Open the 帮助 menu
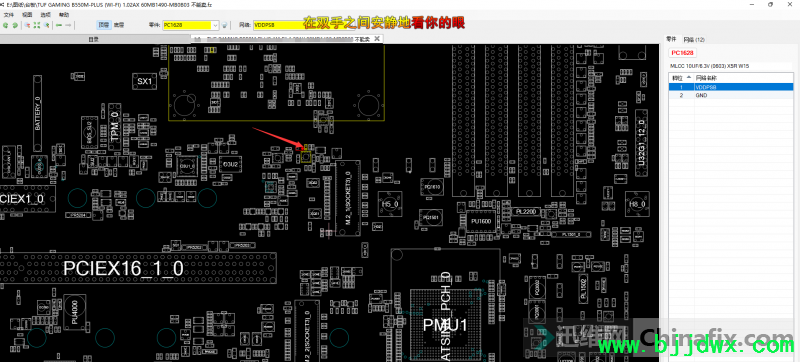Viewport: 800px width, 362px height. (64, 15)
